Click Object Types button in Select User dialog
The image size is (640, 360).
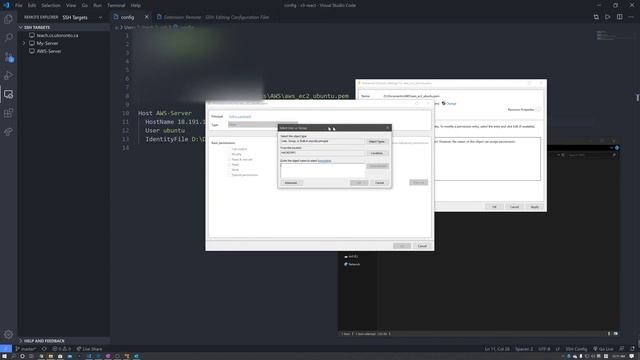(377, 141)
